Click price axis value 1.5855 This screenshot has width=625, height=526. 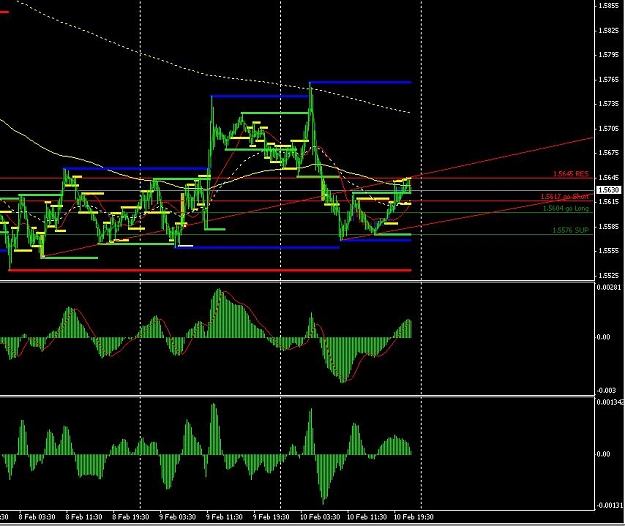point(609,6)
